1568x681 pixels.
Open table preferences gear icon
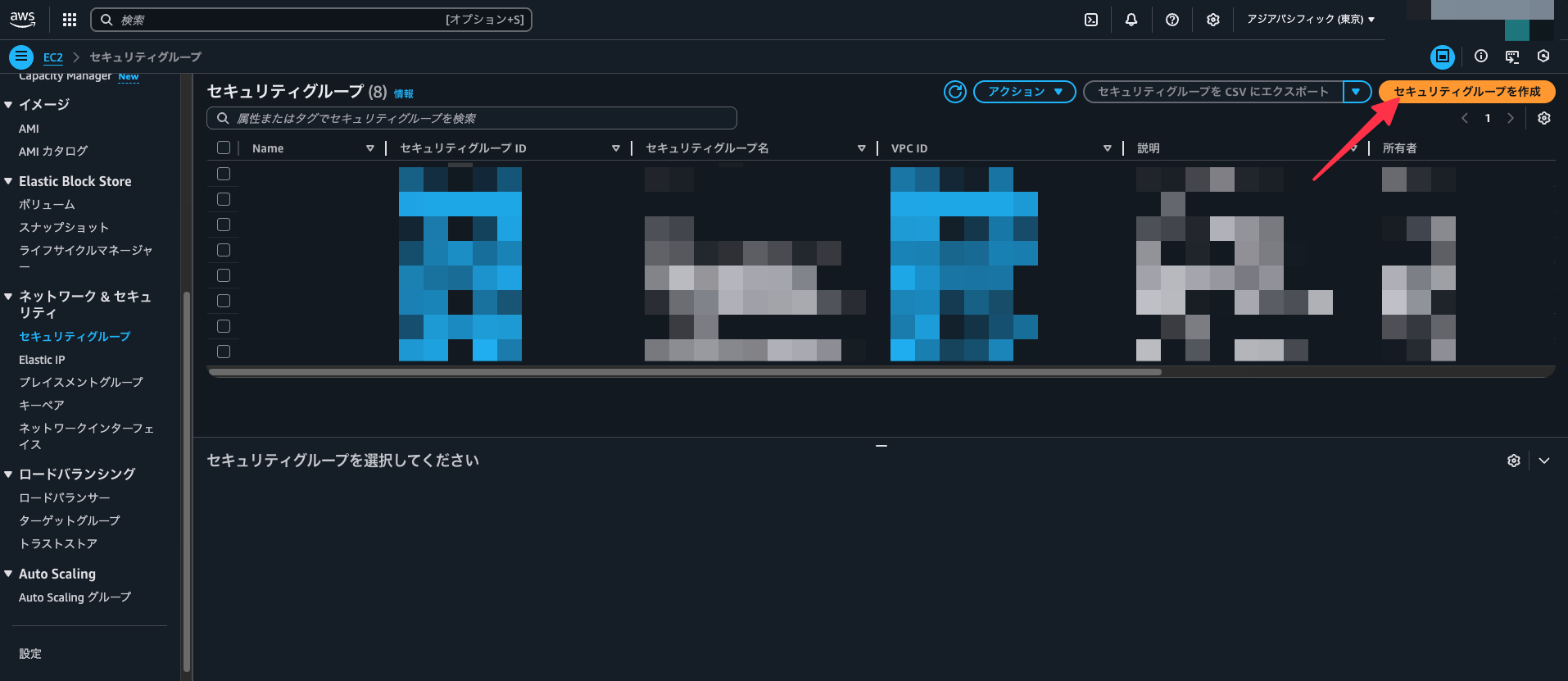[1544, 118]
